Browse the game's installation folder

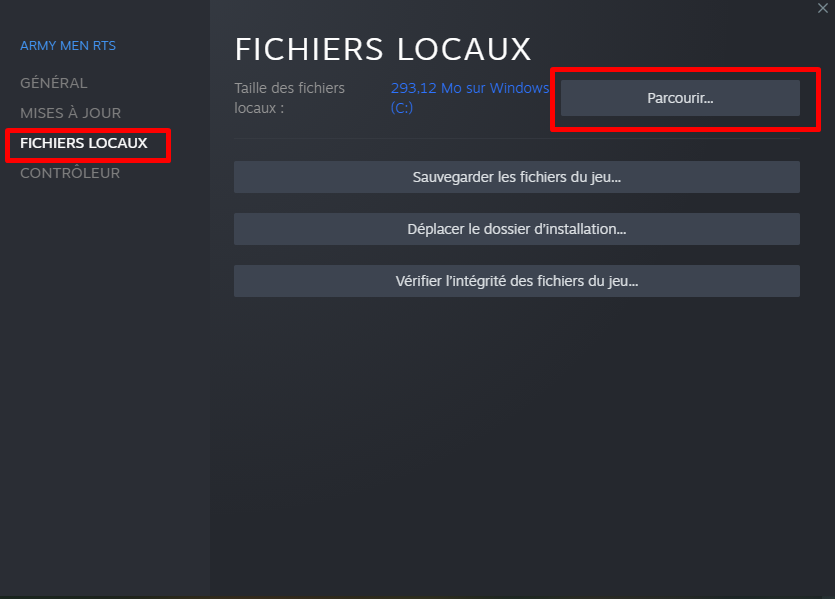tap(680, 98)
